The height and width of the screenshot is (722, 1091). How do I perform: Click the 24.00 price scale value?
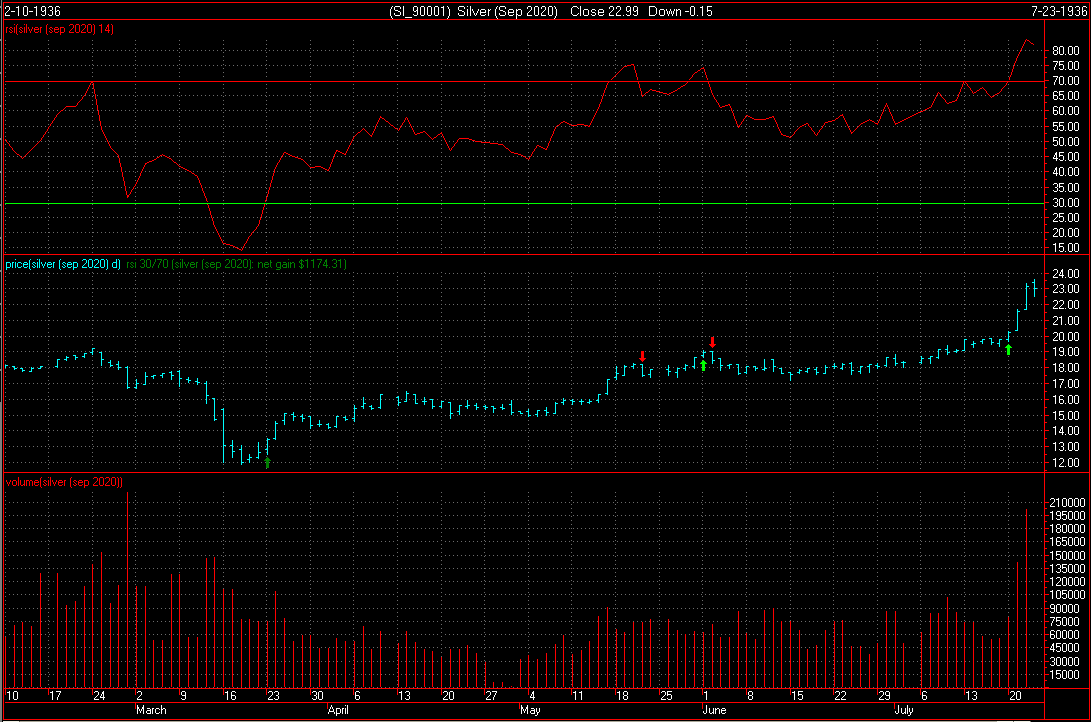[x=1065, y=274]
